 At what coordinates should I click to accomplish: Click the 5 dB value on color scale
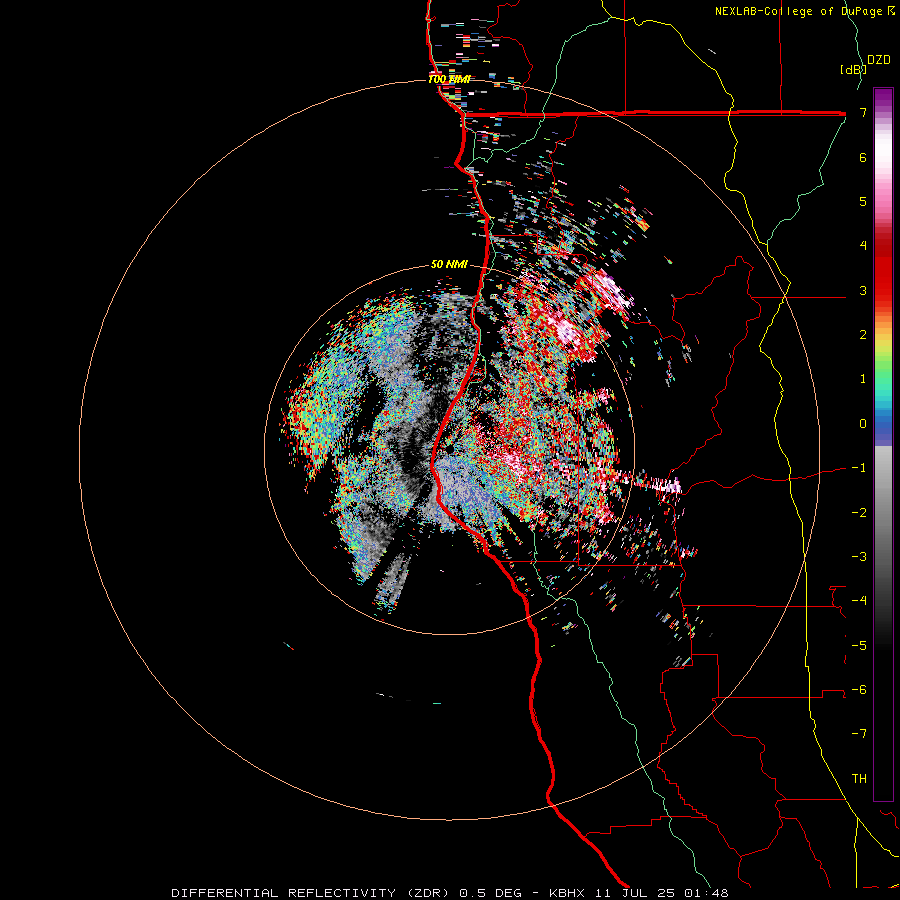click(x=863, y=201)
